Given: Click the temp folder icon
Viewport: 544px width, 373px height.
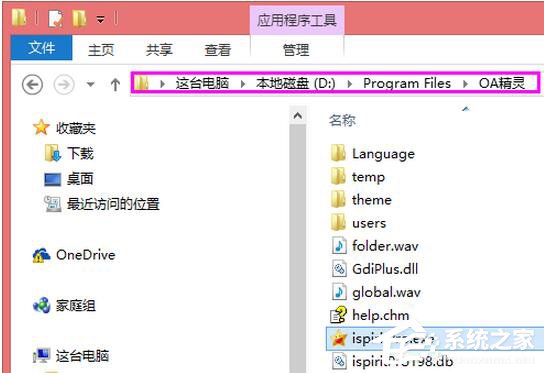Looking at the screenshot, I should [338, 176].
